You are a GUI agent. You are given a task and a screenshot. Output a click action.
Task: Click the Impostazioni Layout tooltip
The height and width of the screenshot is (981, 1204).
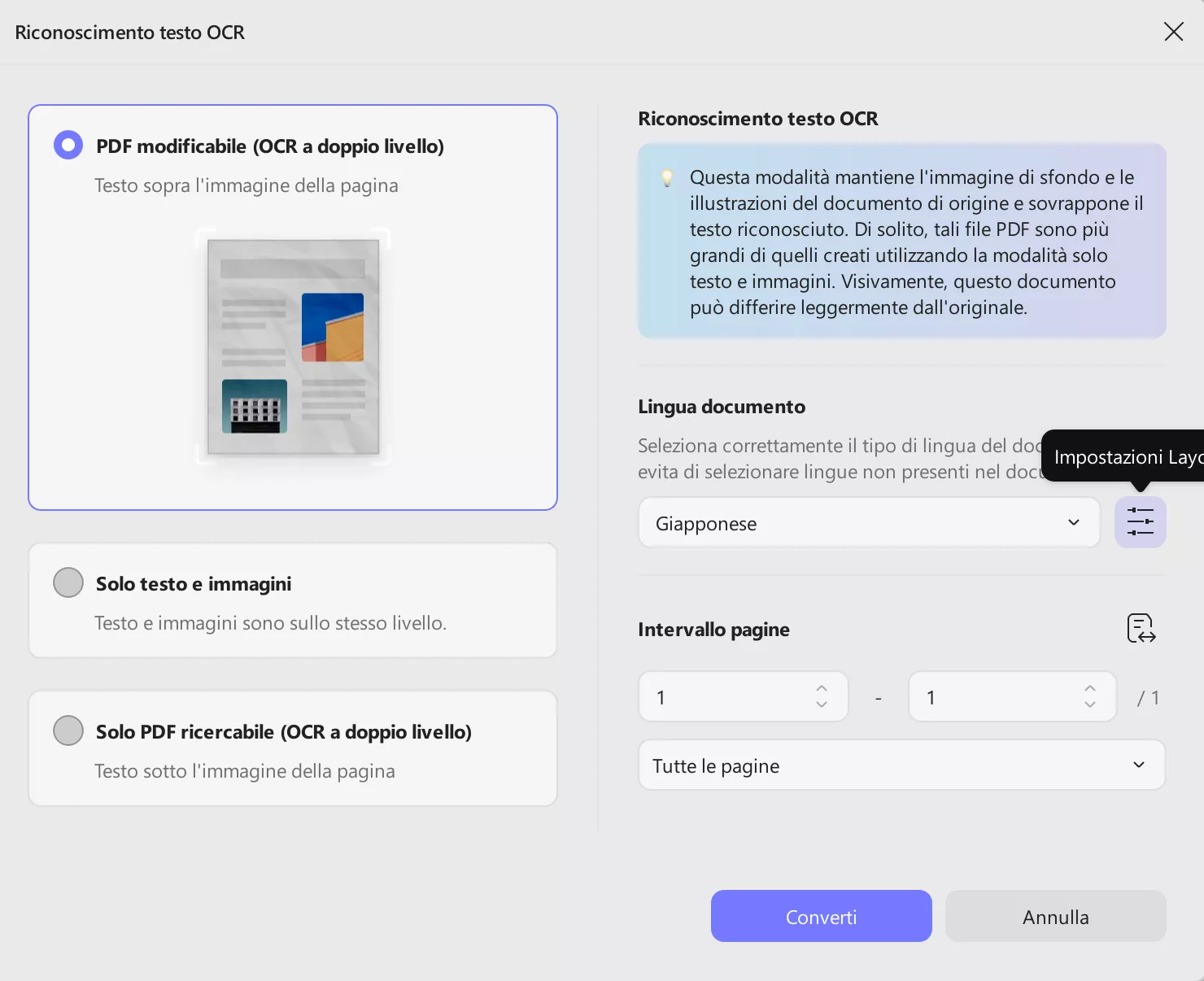pos(1127,456)
